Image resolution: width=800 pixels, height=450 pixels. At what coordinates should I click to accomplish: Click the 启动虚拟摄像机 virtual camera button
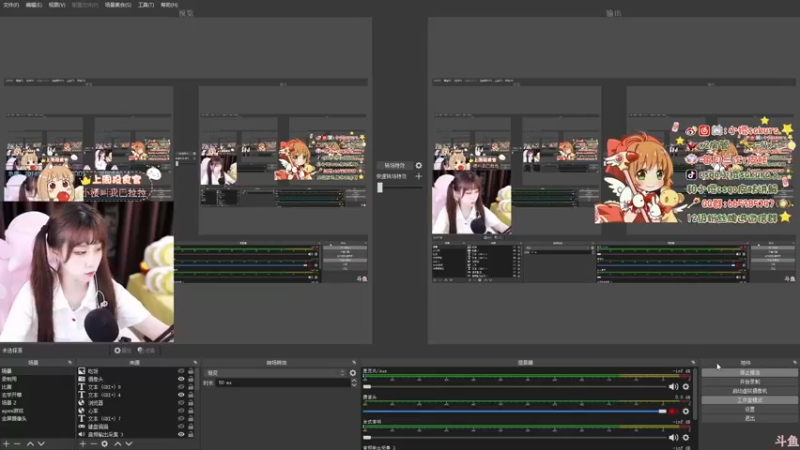(x=749, y=391)
